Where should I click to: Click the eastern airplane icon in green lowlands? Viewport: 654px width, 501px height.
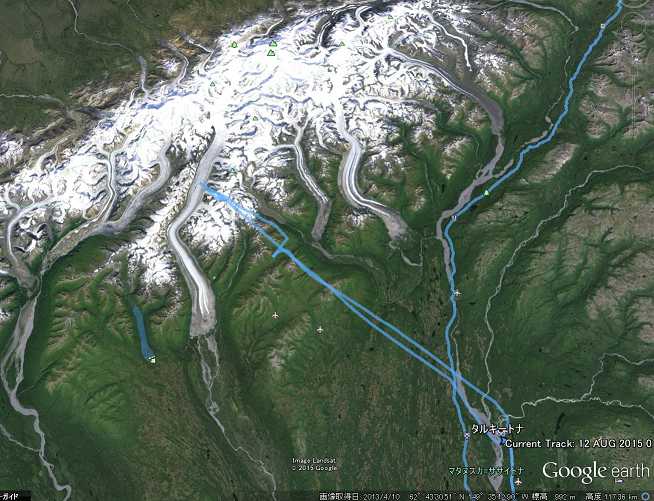320,330
